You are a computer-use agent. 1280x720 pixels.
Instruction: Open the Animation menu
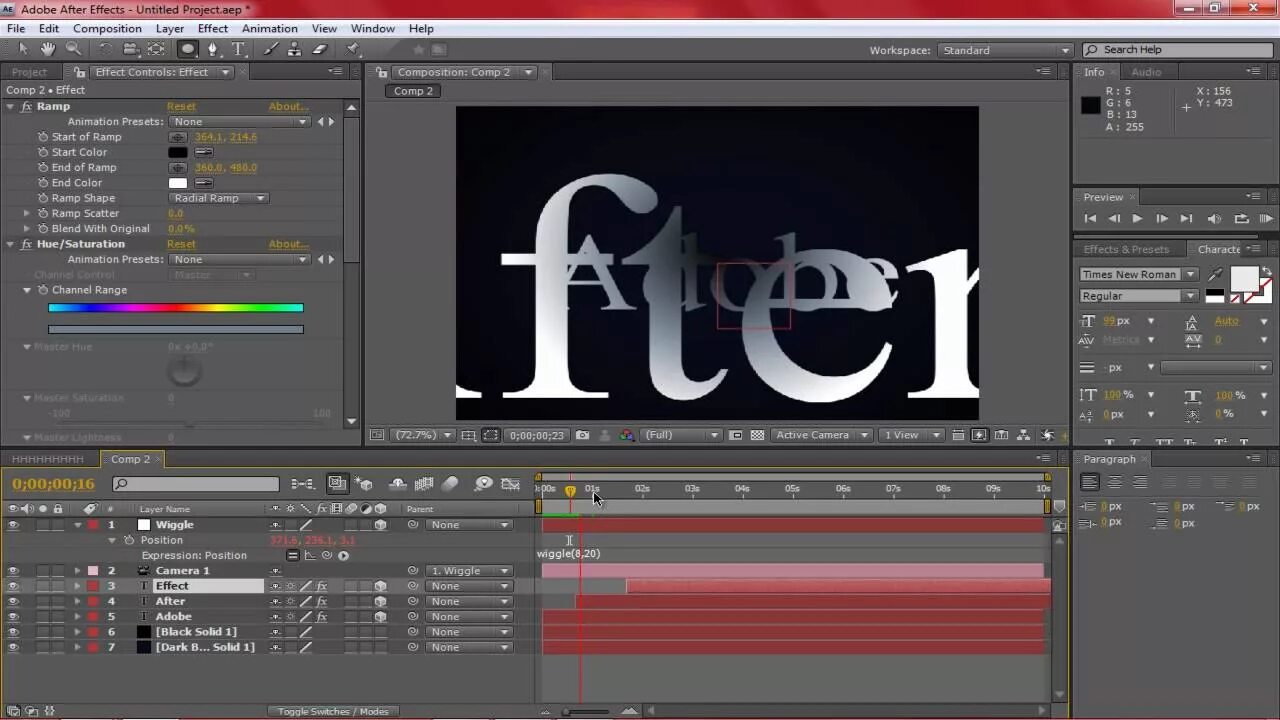[x=269, y=29]
